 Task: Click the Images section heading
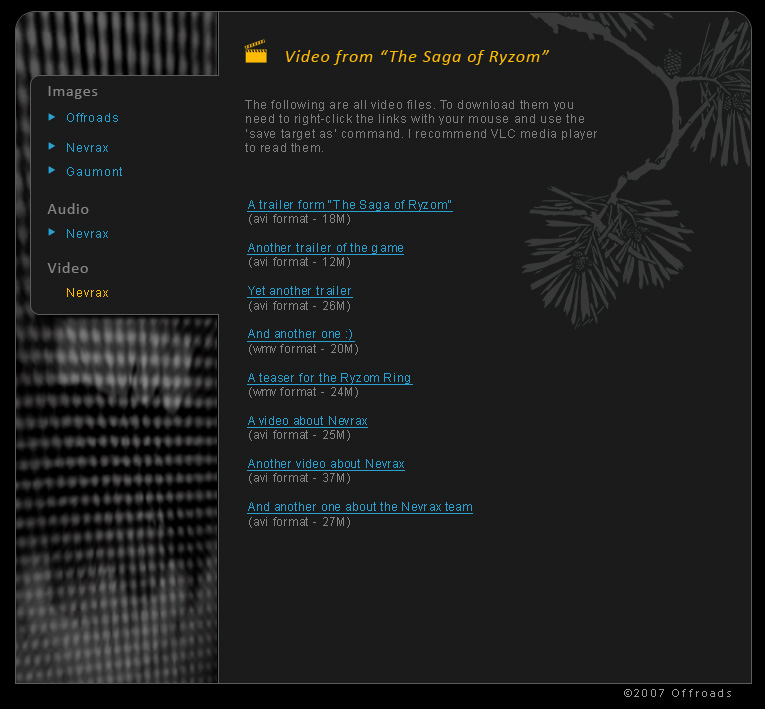[x=73, y=91]
